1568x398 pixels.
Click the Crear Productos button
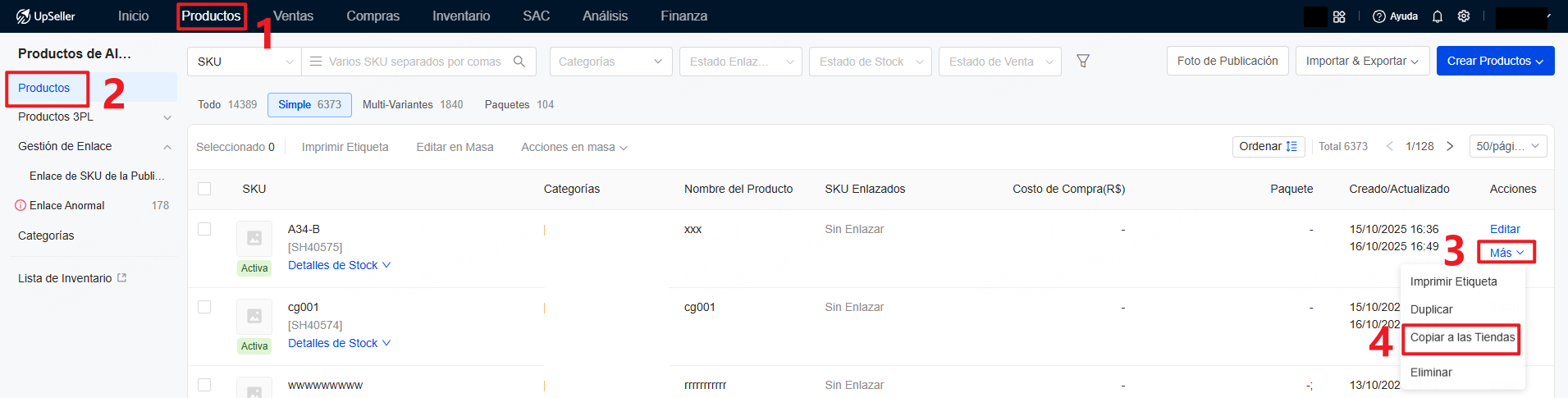(x=1494, y=62)
